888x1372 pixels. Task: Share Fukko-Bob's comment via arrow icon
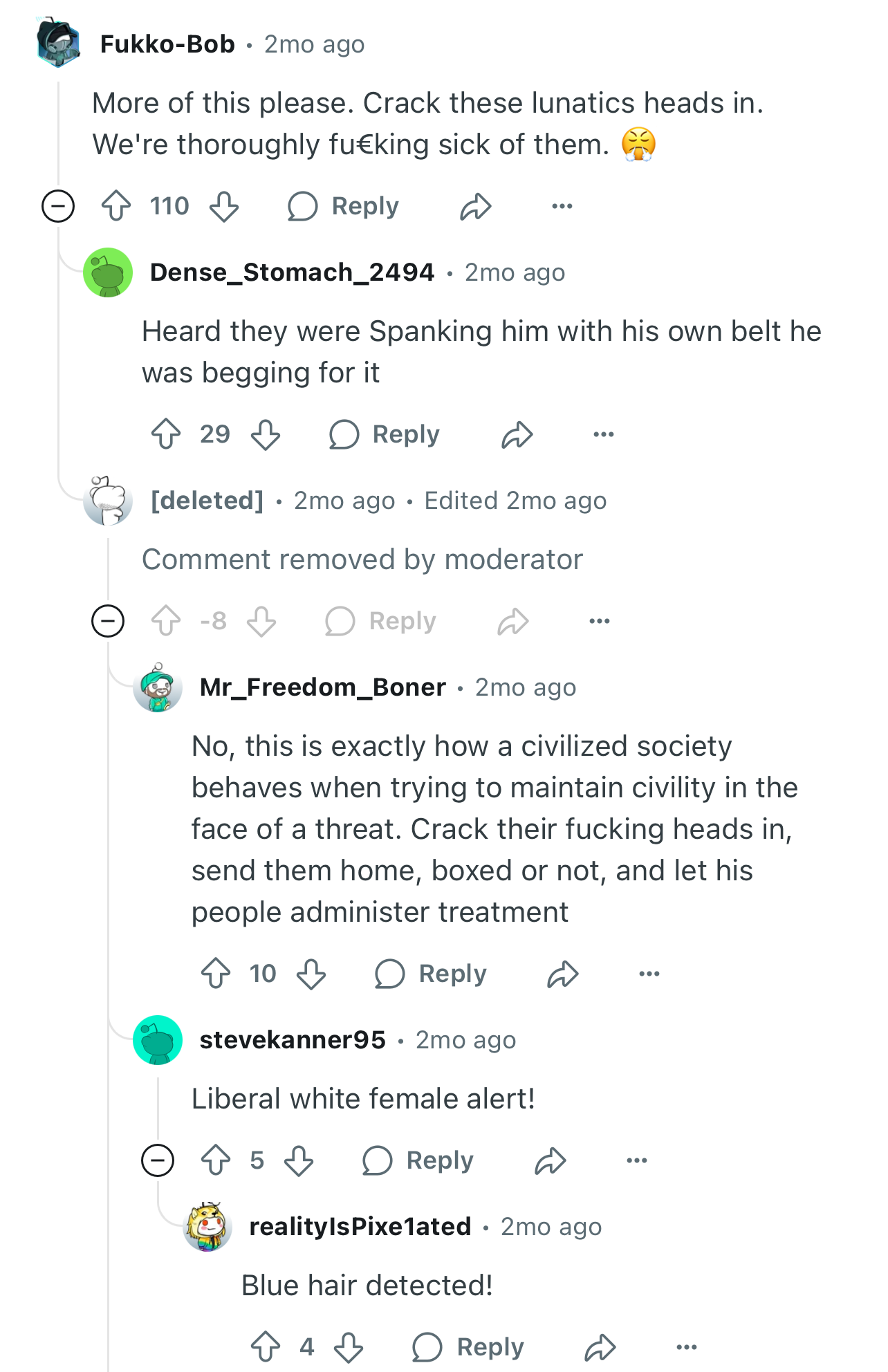(x=476, y=206)
